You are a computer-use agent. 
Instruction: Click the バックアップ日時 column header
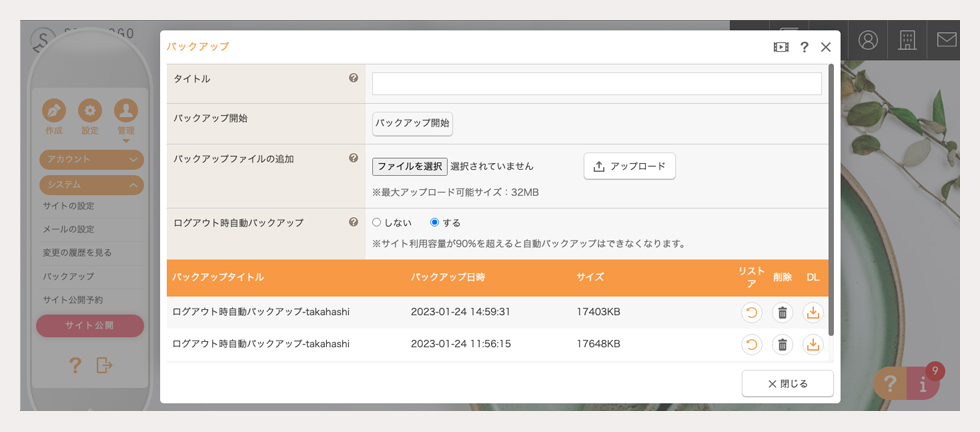(448, 277)
